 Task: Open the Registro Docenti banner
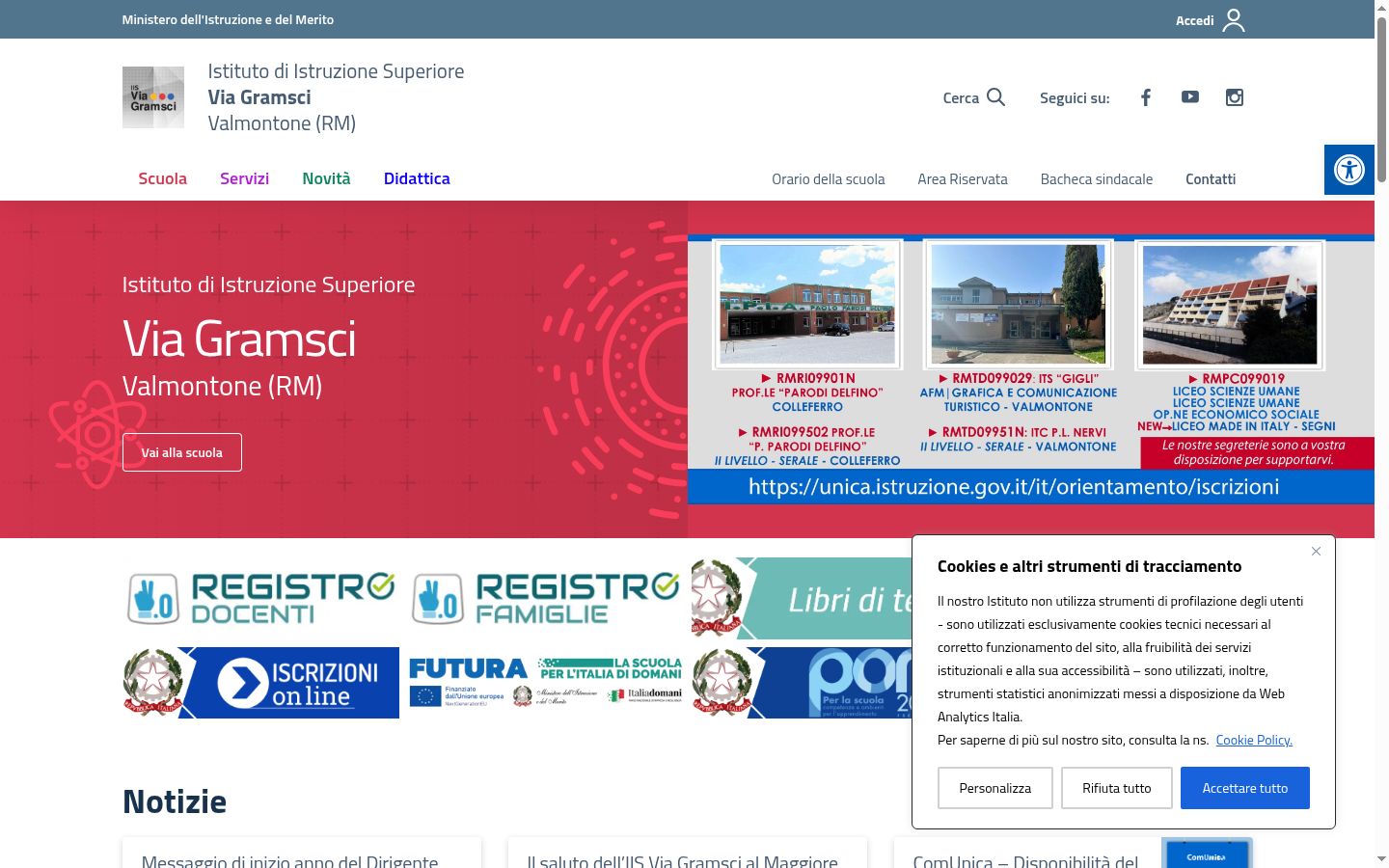(x=260, y=598)
